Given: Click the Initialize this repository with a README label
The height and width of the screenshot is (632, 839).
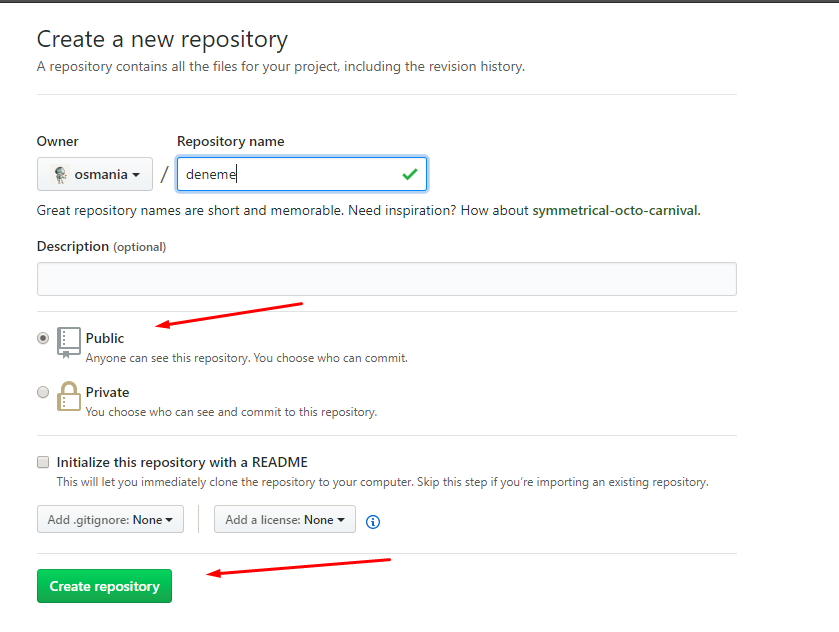Looking at the screenshot, I should click(x=182, y=462).
